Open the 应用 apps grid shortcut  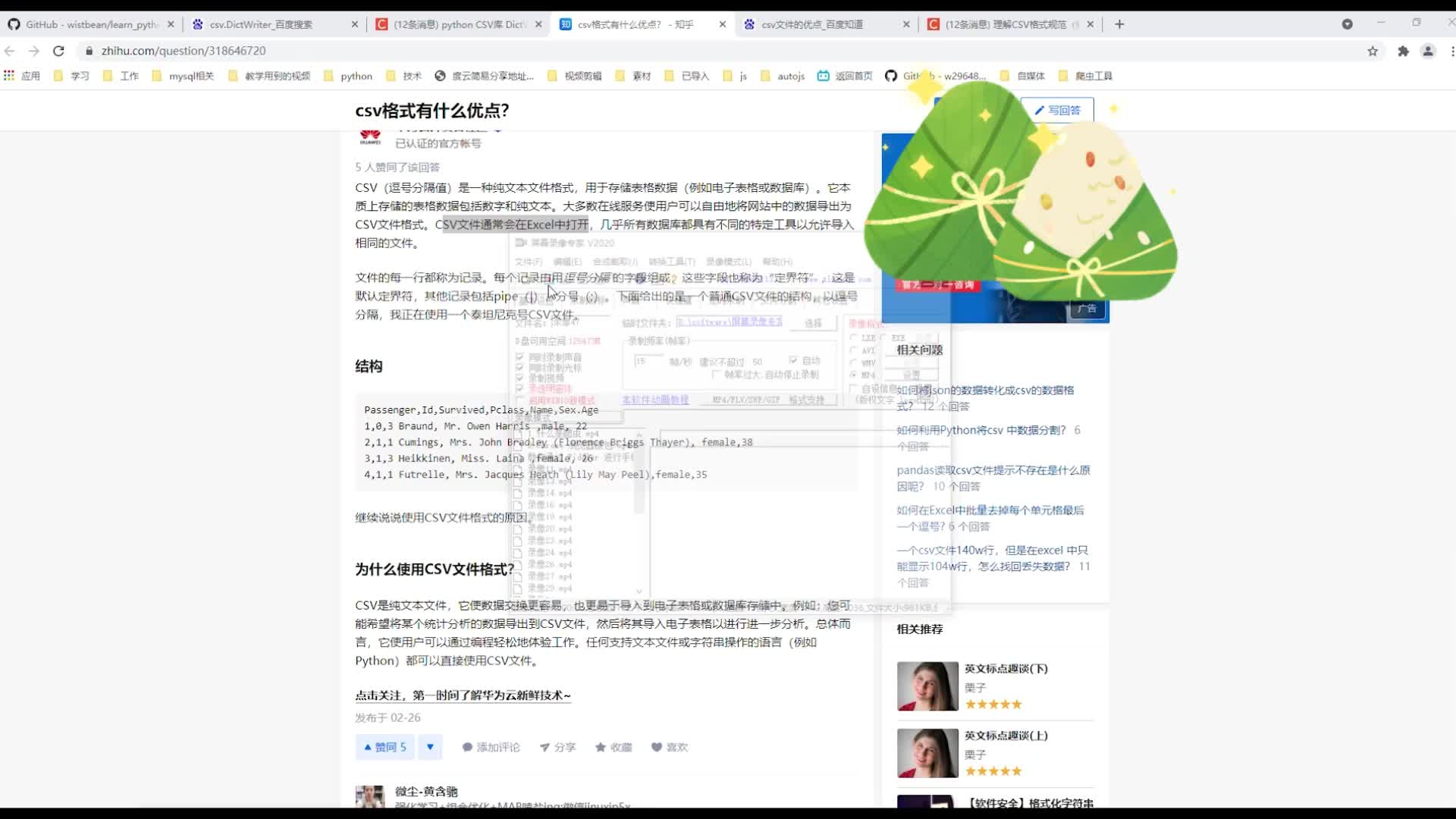click(x=22, y=76)
